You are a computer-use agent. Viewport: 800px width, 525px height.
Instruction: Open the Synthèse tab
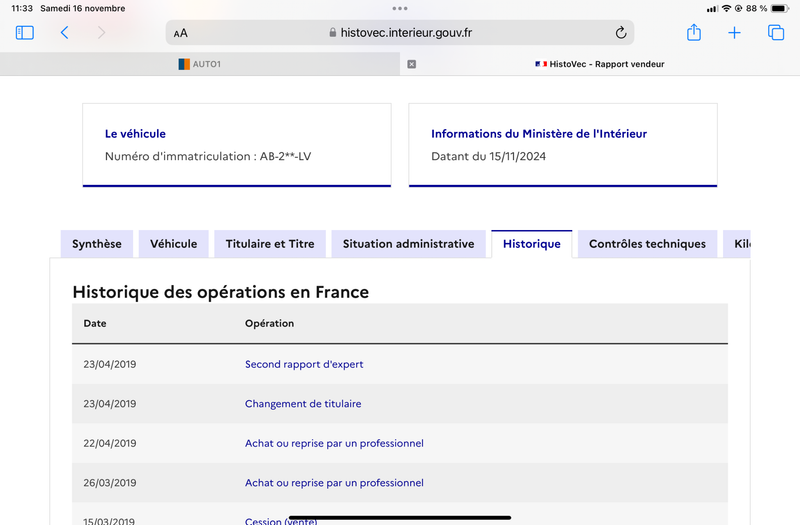97,244
